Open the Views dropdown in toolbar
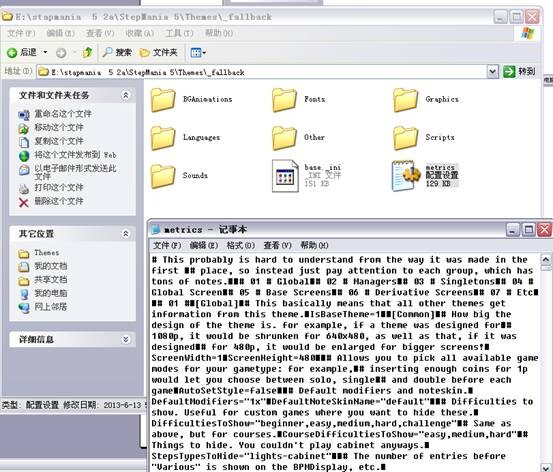Image resolution: width=553 pixels, height=472 pixels. pos(198,53)
